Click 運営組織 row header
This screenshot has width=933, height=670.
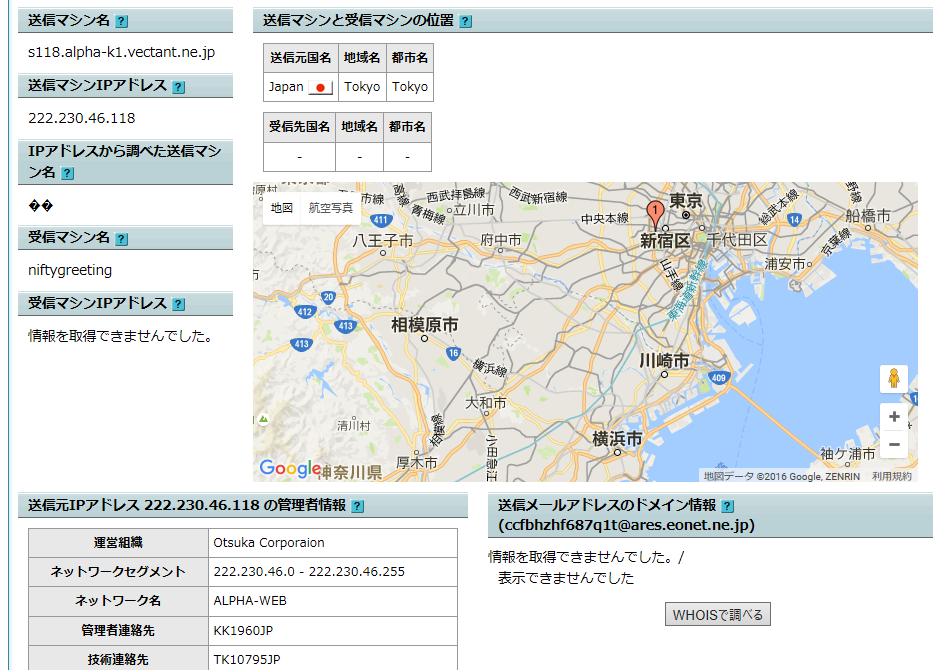coord(118,543)
